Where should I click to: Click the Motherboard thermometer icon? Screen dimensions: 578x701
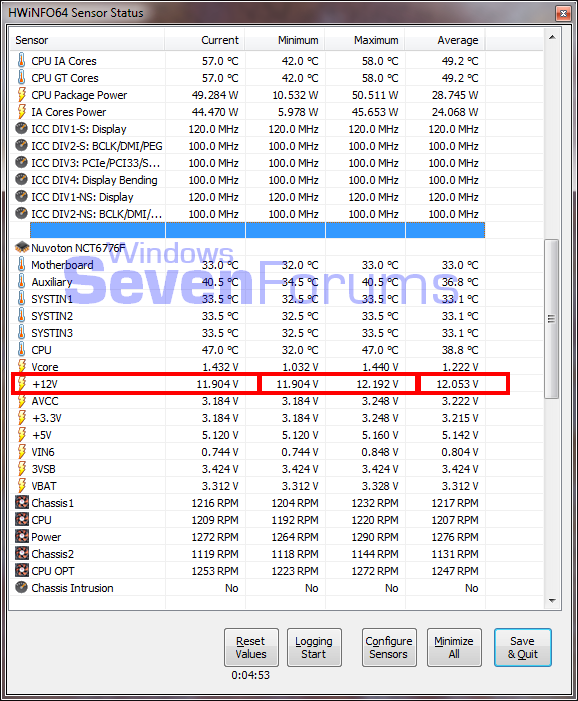[21, 264]
